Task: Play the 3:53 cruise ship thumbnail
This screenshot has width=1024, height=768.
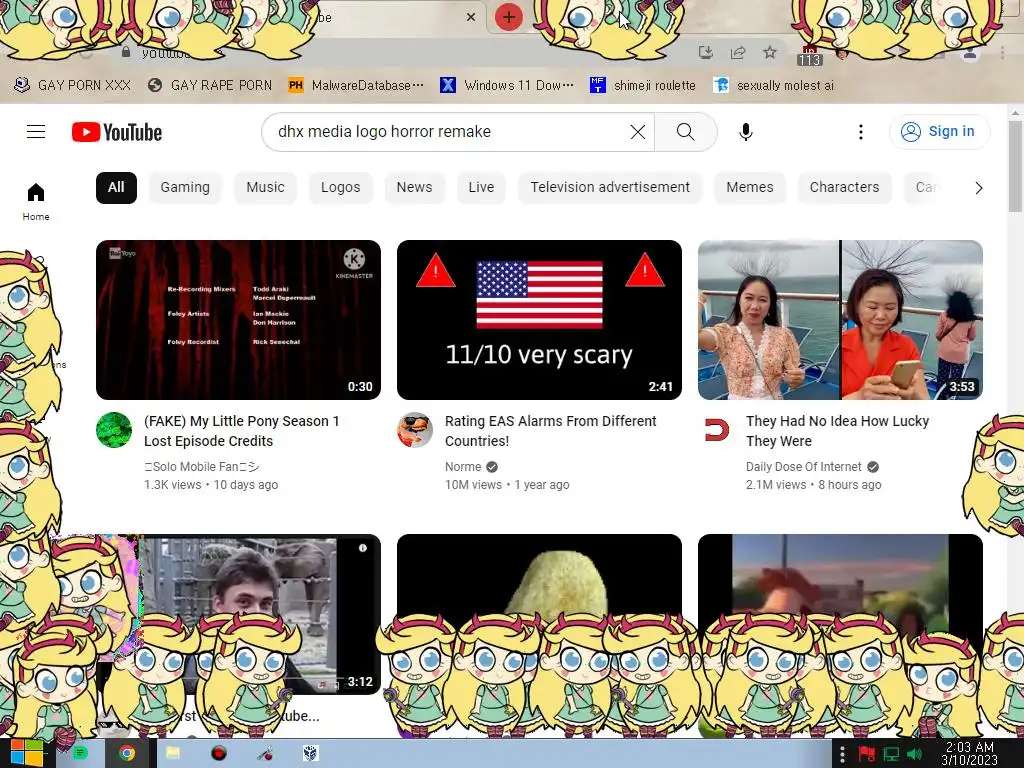Action: 840,320
